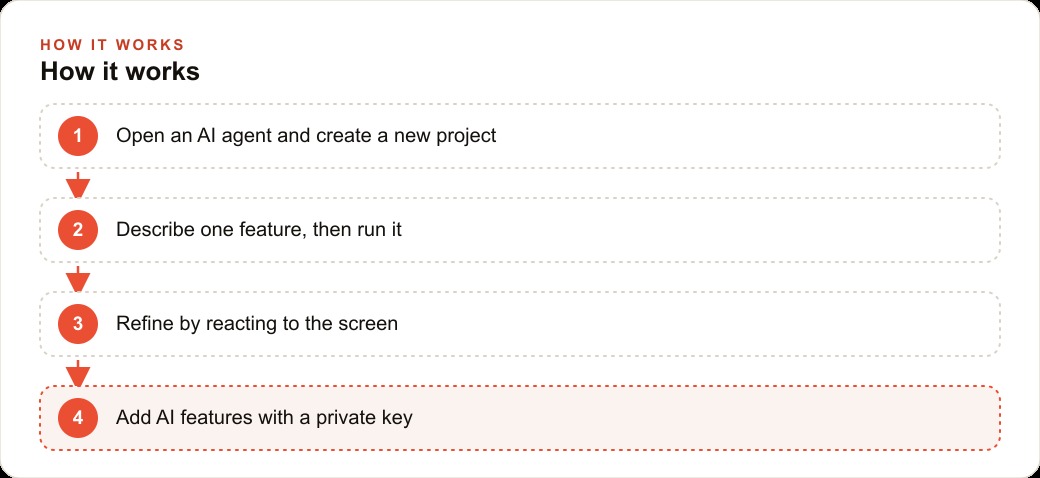Click the step 3 number badge
Image resolution: width=1040 pixels, height=478 pixels.
click(78, 324)
